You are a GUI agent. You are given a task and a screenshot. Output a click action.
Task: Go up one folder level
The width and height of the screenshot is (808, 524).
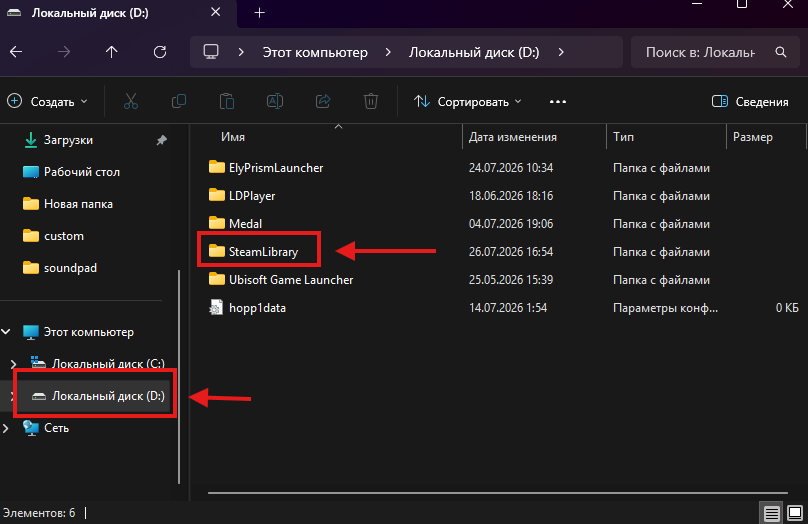pyautogui.click(x=112, y=52)
